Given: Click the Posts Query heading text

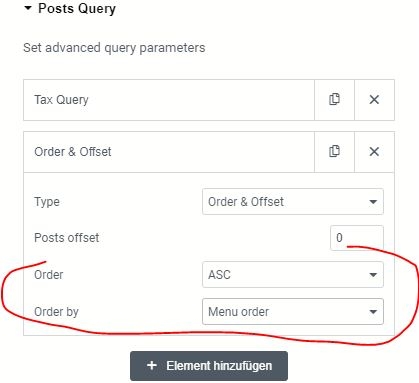Looking at the screenshot, I should coord(77,9).
